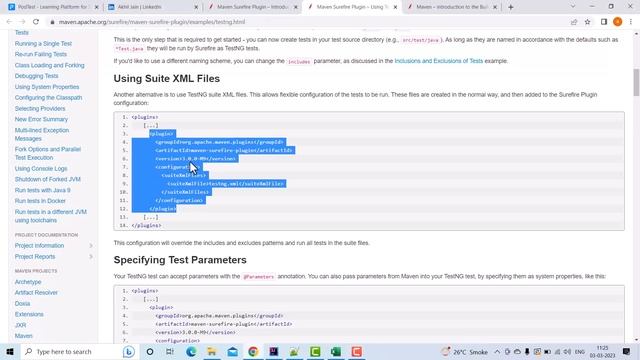Open tab search dropdown arrow

point(573,7)
